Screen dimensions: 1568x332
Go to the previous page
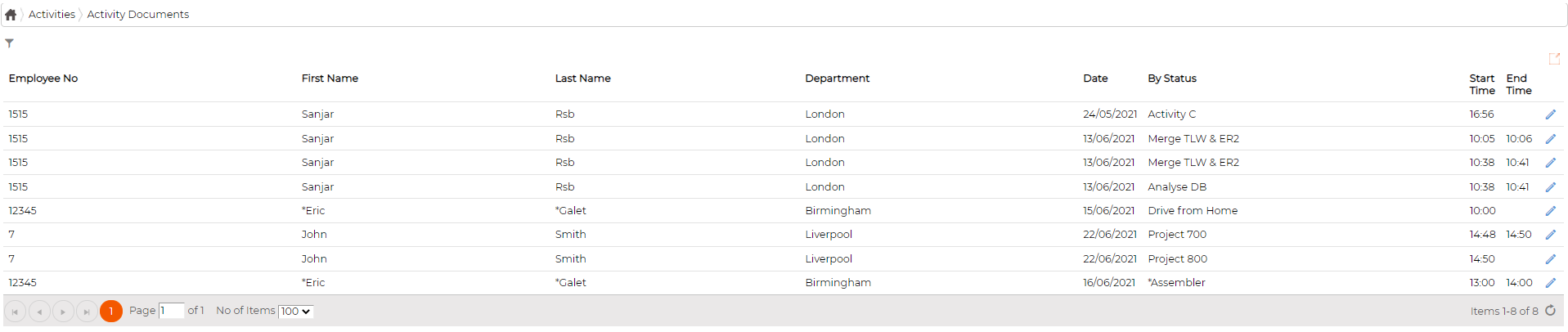click(x=39, y=312)
